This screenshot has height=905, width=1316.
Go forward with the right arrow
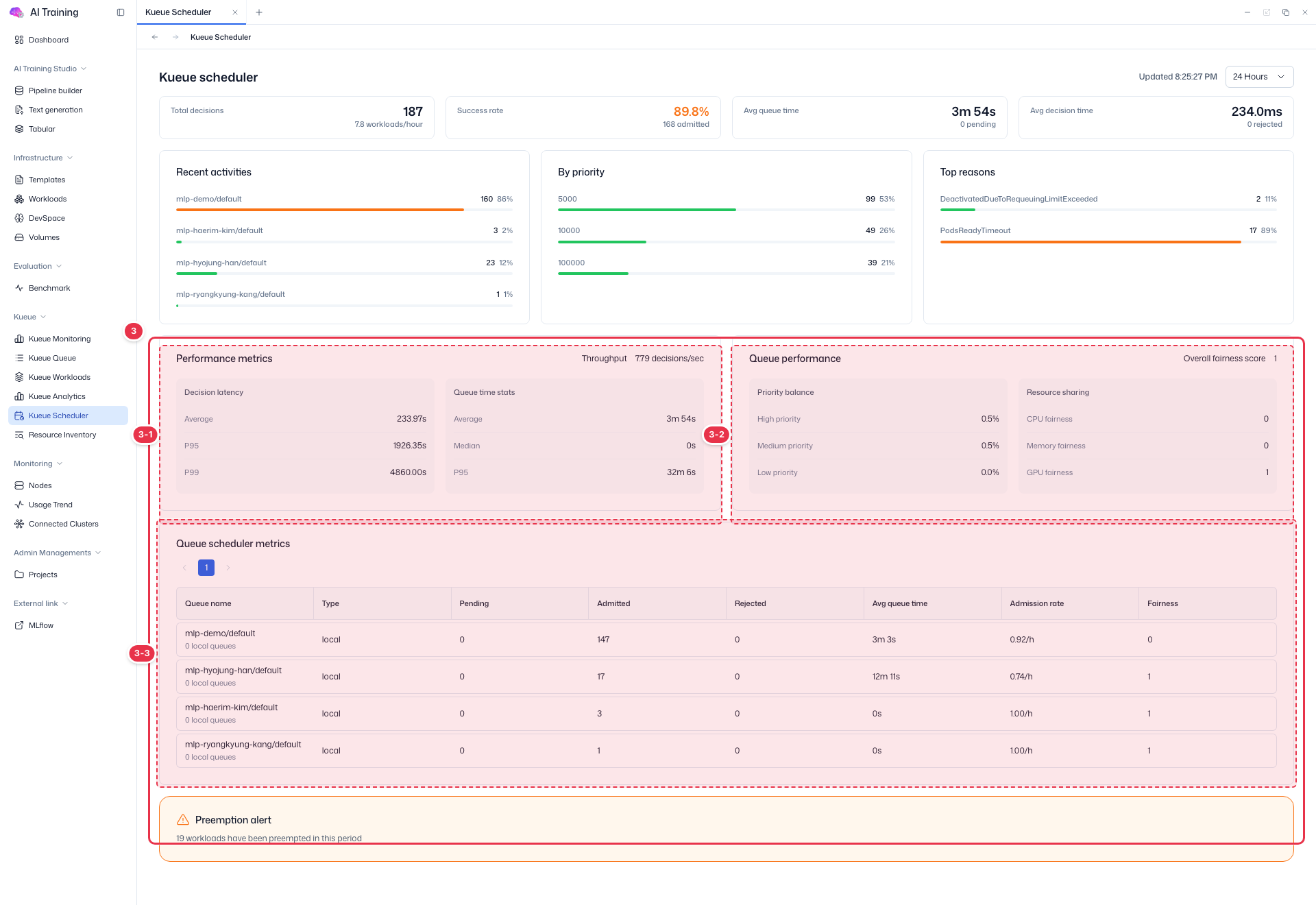click(x=175, y=37)
